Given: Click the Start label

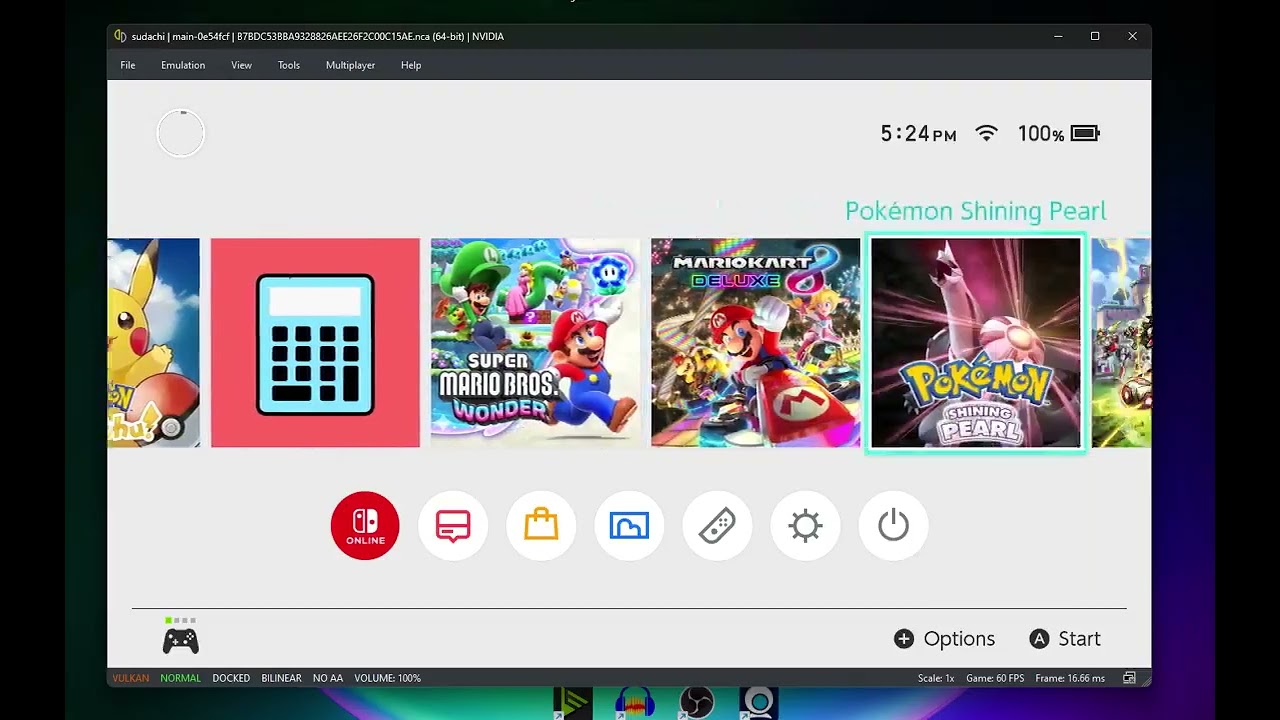Looking at the screenshot, I should [x=1079, y=639].
